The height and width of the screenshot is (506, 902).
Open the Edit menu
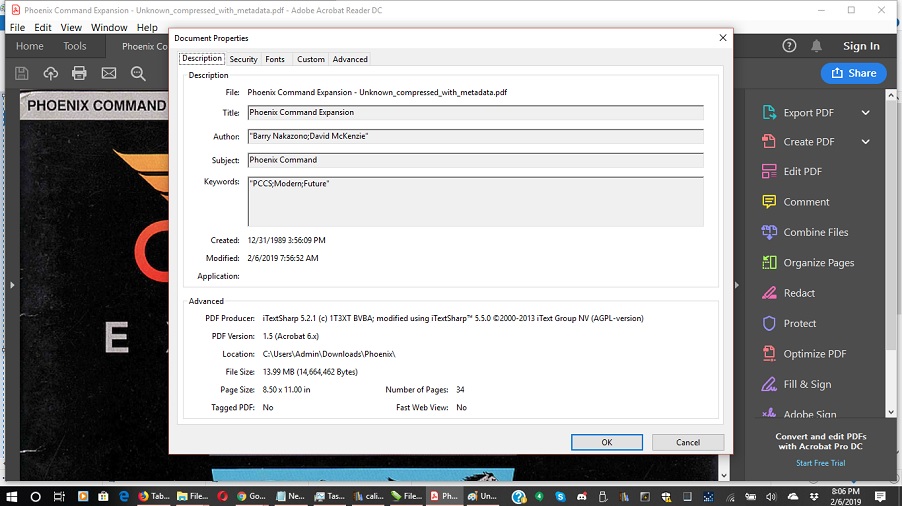pos(43,28)
